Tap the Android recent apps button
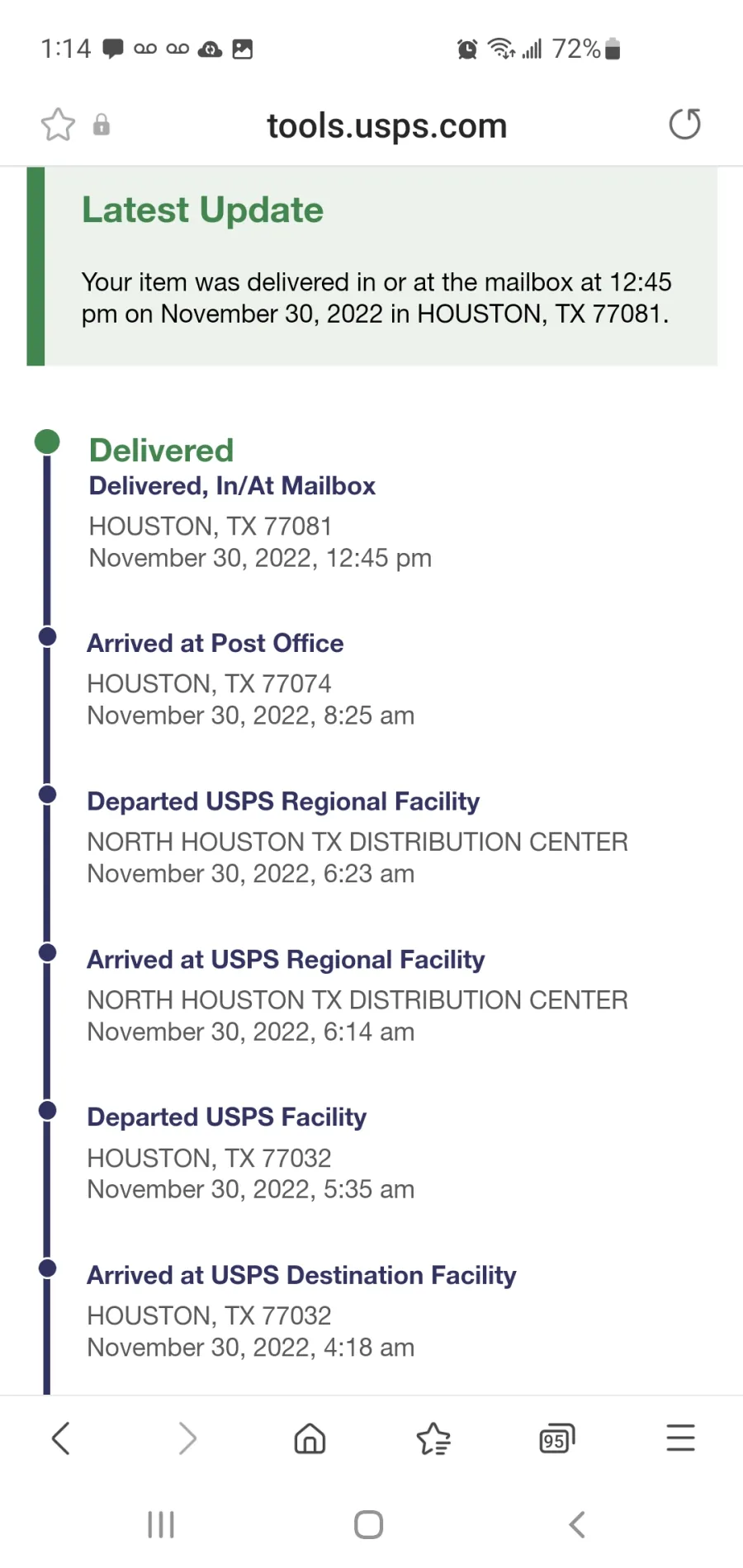Screen dimensions: 743x1568 (x=161, y=1524)
